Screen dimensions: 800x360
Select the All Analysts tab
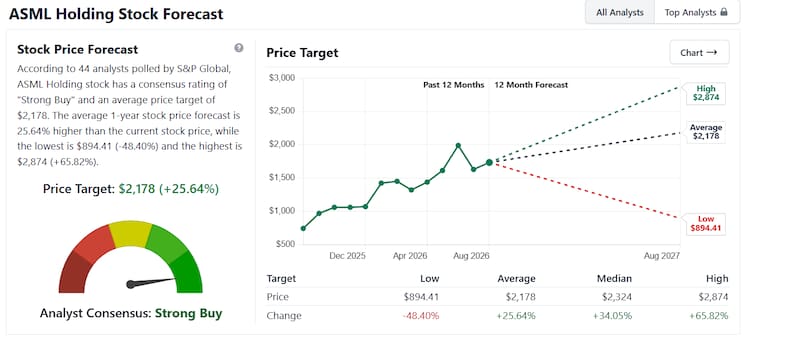click(620, 12)
